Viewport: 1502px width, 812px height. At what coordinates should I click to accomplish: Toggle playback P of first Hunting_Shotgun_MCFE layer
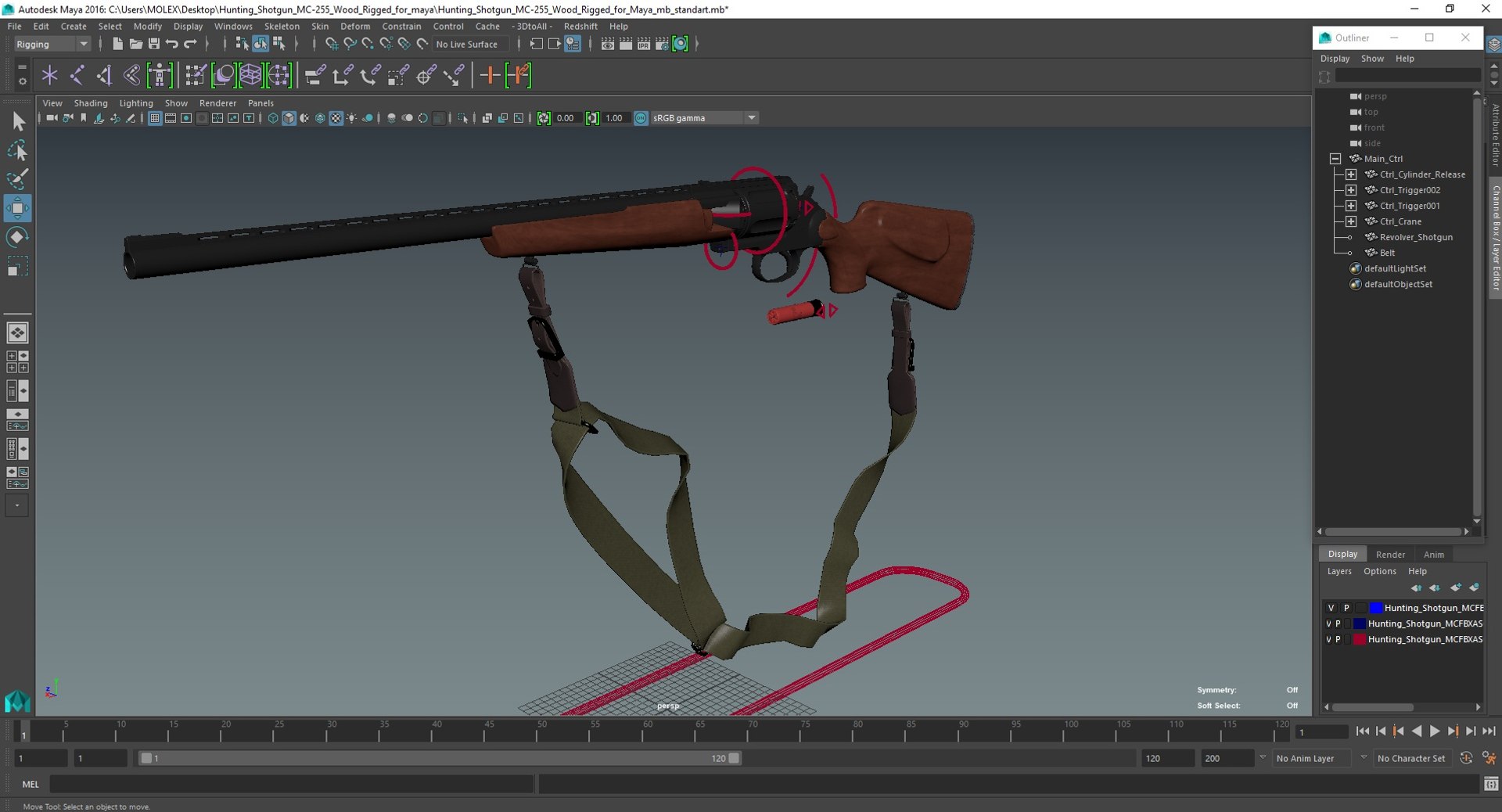coord(1346,608)
